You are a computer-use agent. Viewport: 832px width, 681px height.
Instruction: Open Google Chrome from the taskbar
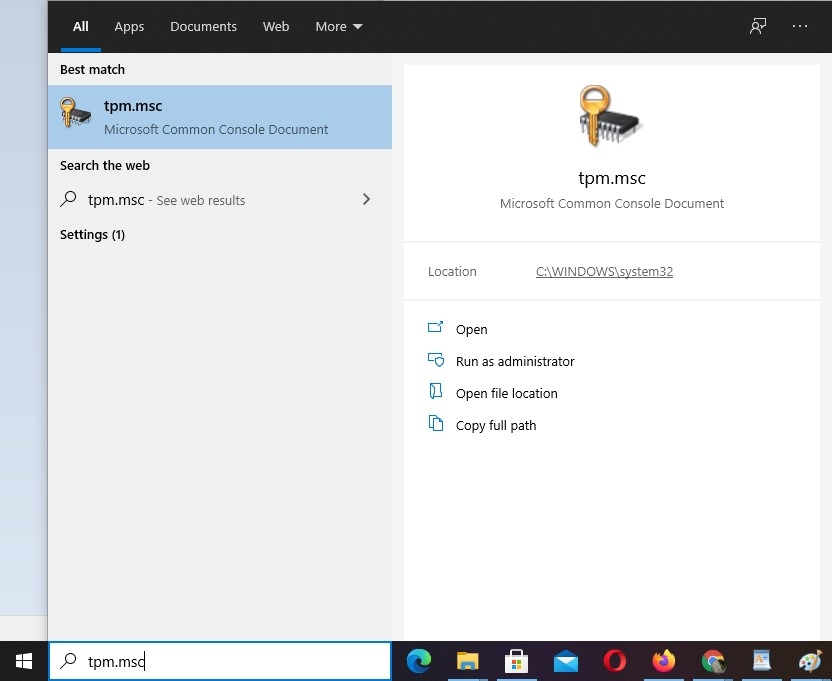[712, 661]
